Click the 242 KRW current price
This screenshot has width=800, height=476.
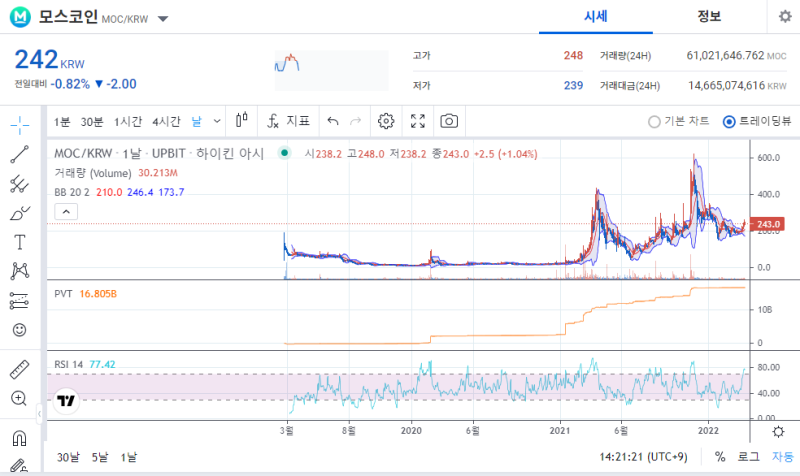pyautogui.click(x=49, y=60)
